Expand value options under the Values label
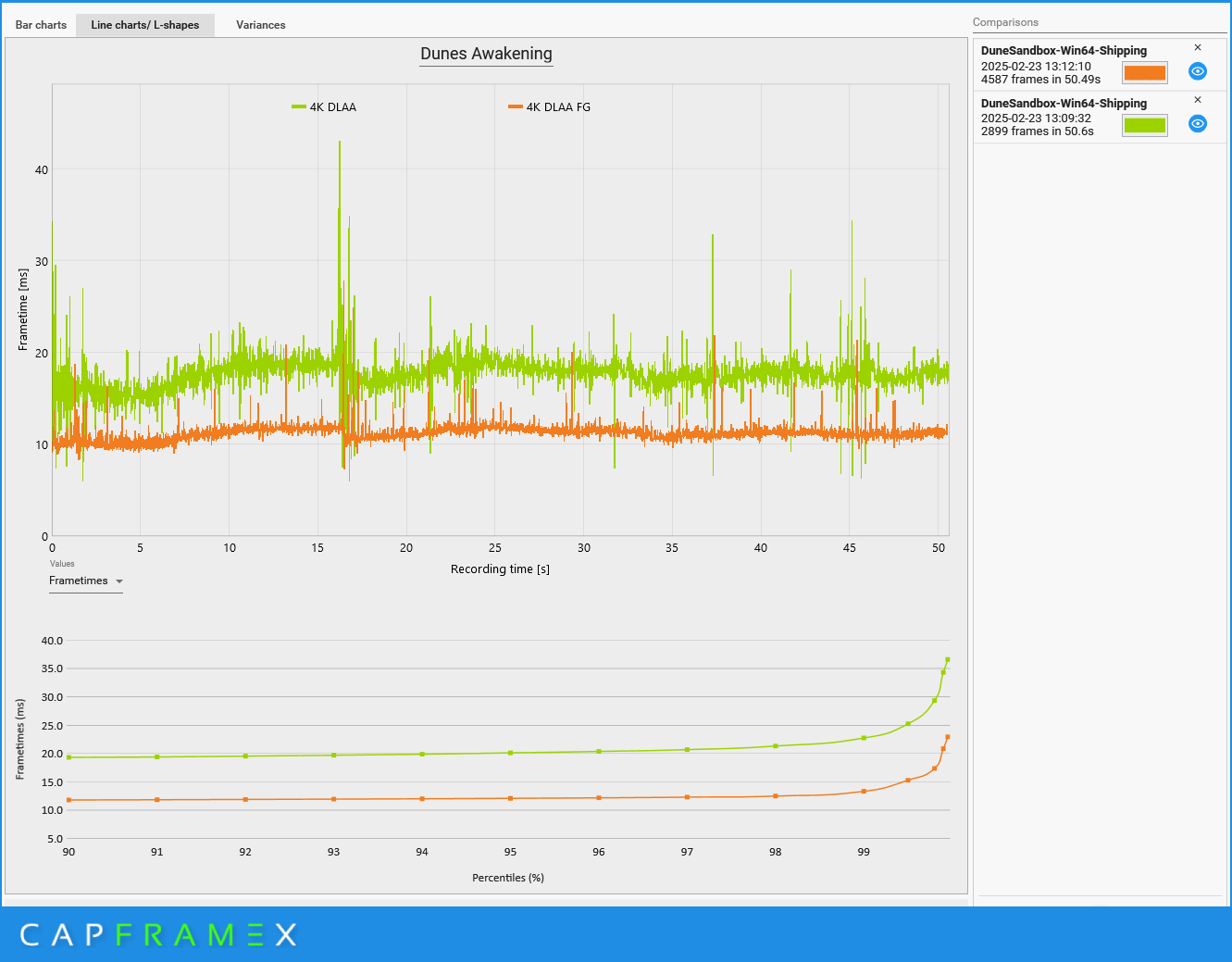1232x962 pixels. [85, 581]
